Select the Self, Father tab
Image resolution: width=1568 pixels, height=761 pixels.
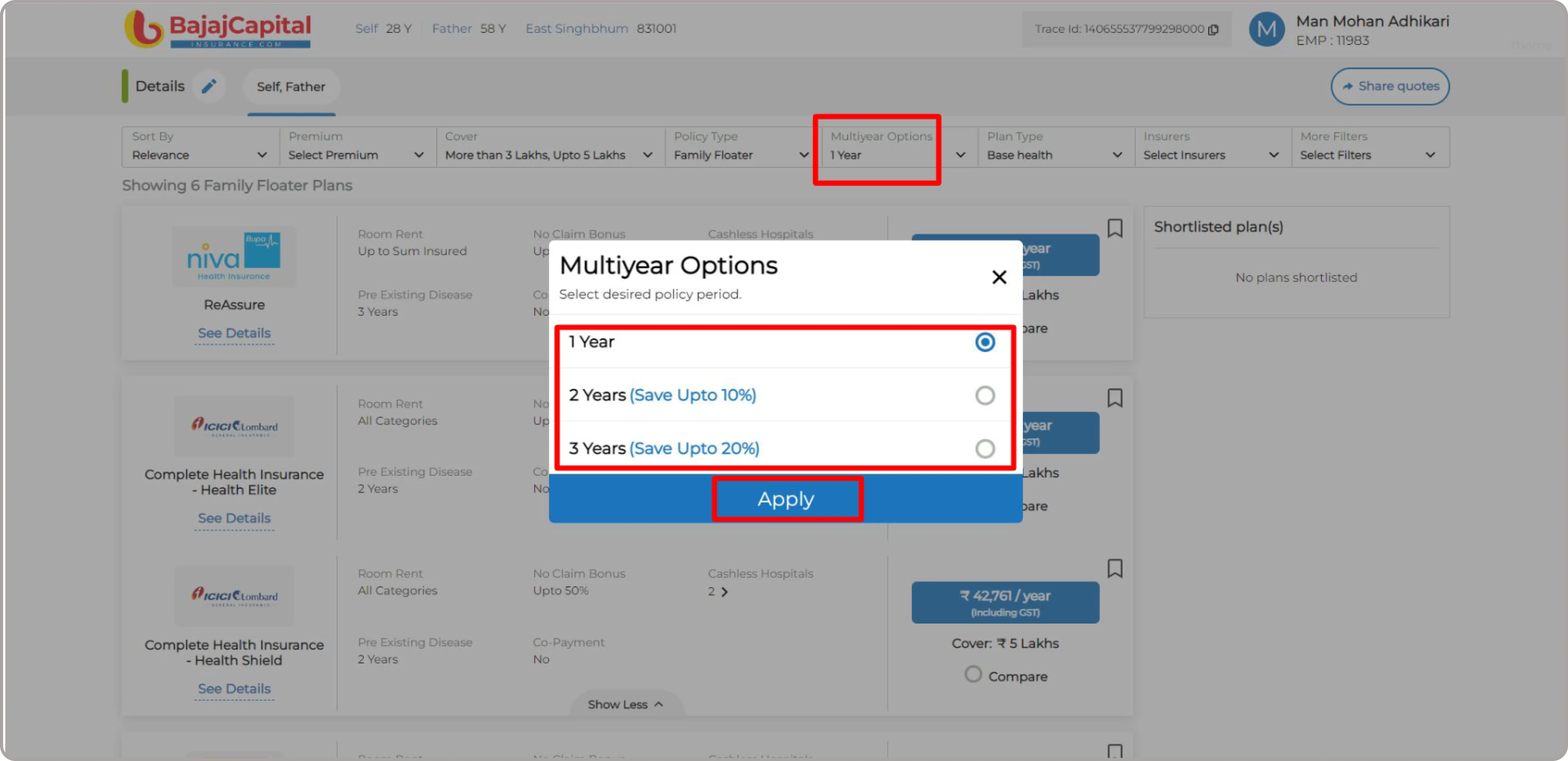291,86
